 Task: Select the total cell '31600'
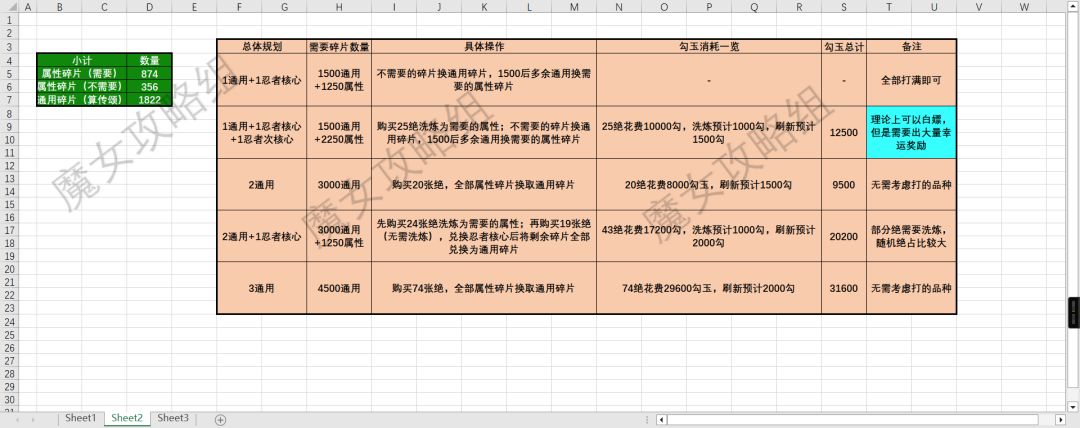[844, 288]
